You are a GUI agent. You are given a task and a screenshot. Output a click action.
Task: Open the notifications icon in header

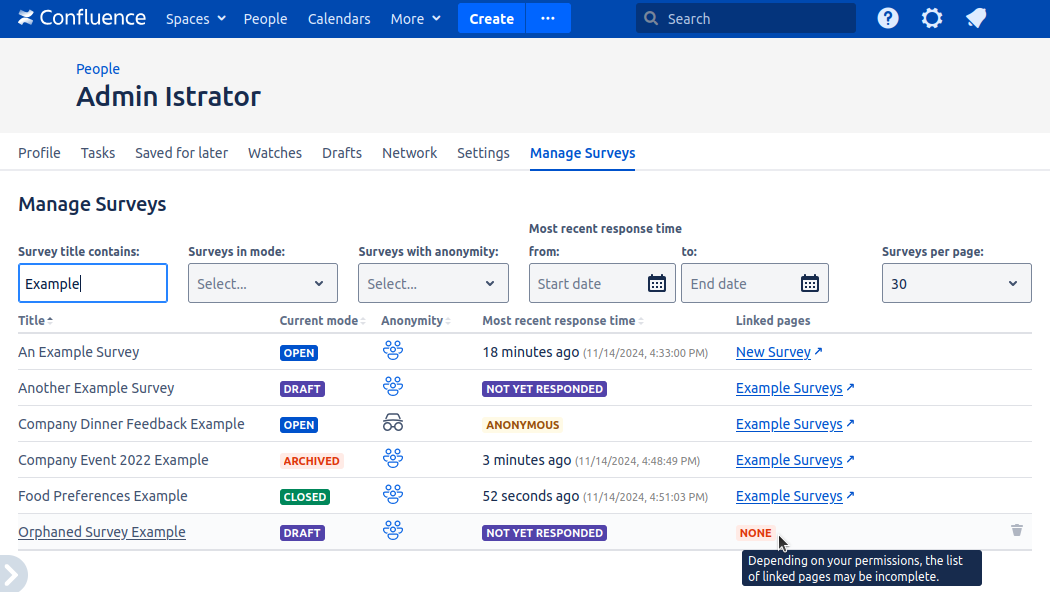976,18
